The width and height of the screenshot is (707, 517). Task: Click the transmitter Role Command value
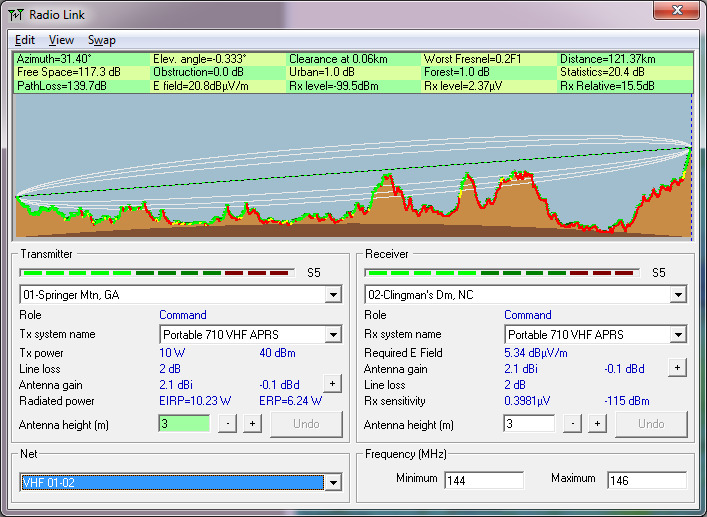pyautogui.click(x=183, y=315)
